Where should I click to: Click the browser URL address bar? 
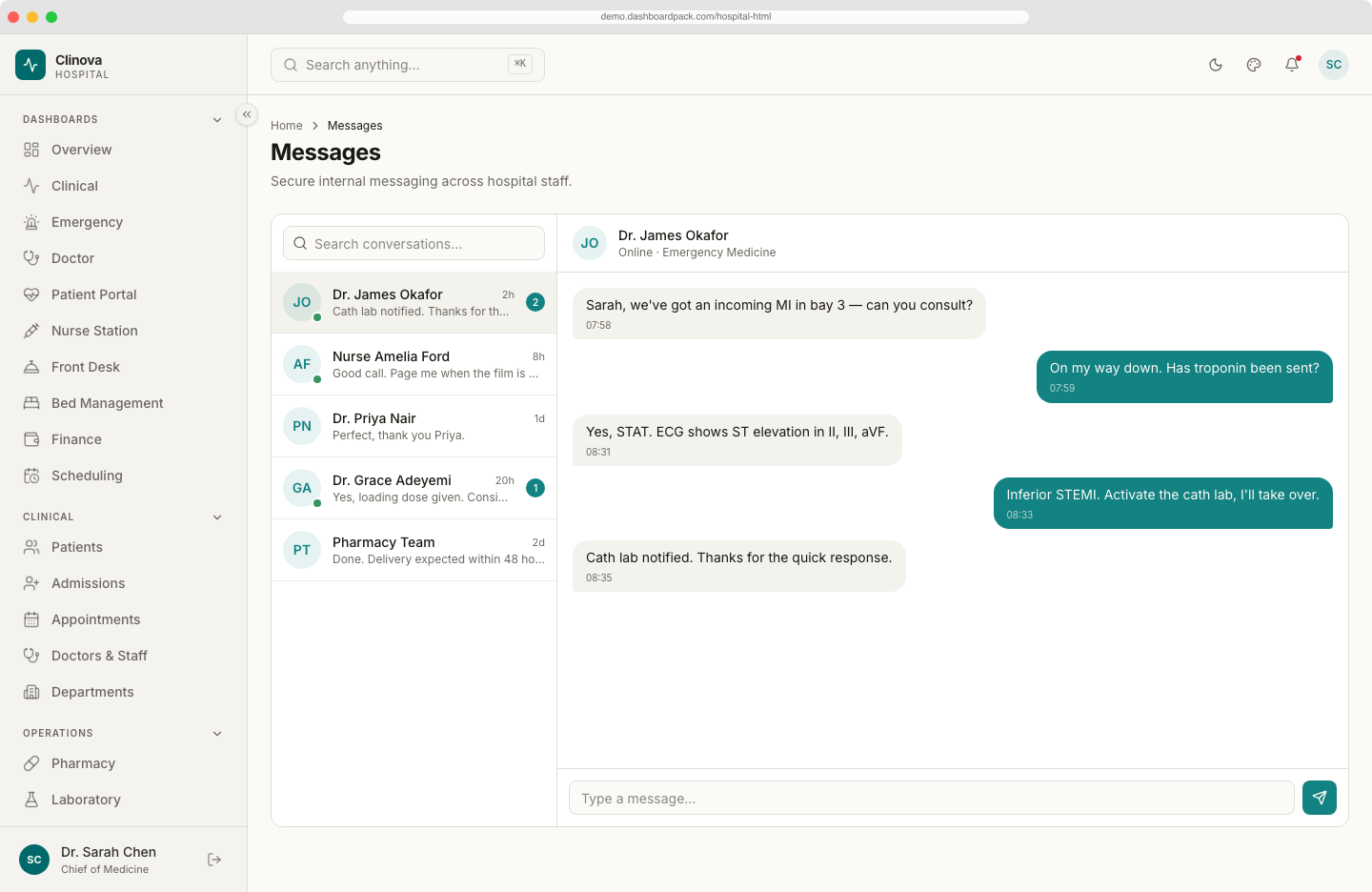point(686,16)
